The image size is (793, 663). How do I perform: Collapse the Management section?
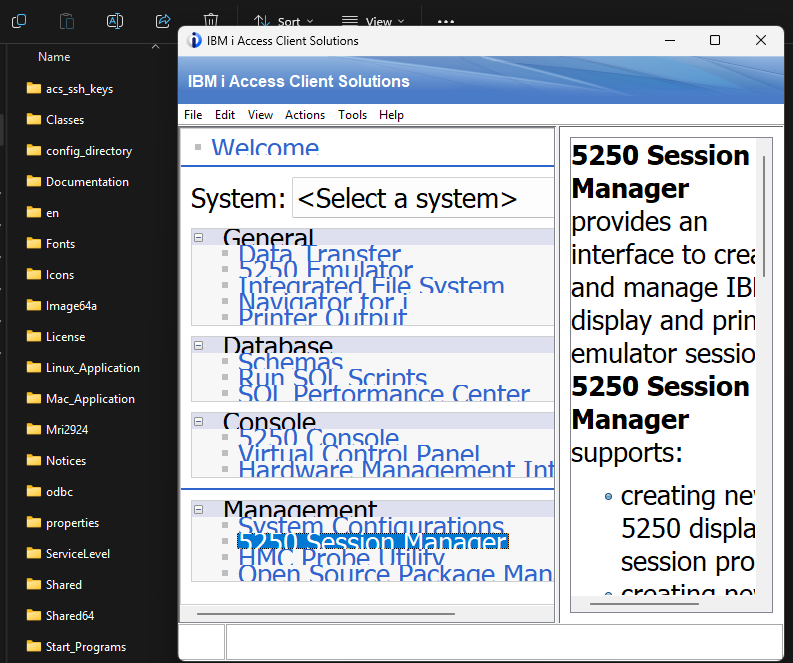tap(199, 509)
